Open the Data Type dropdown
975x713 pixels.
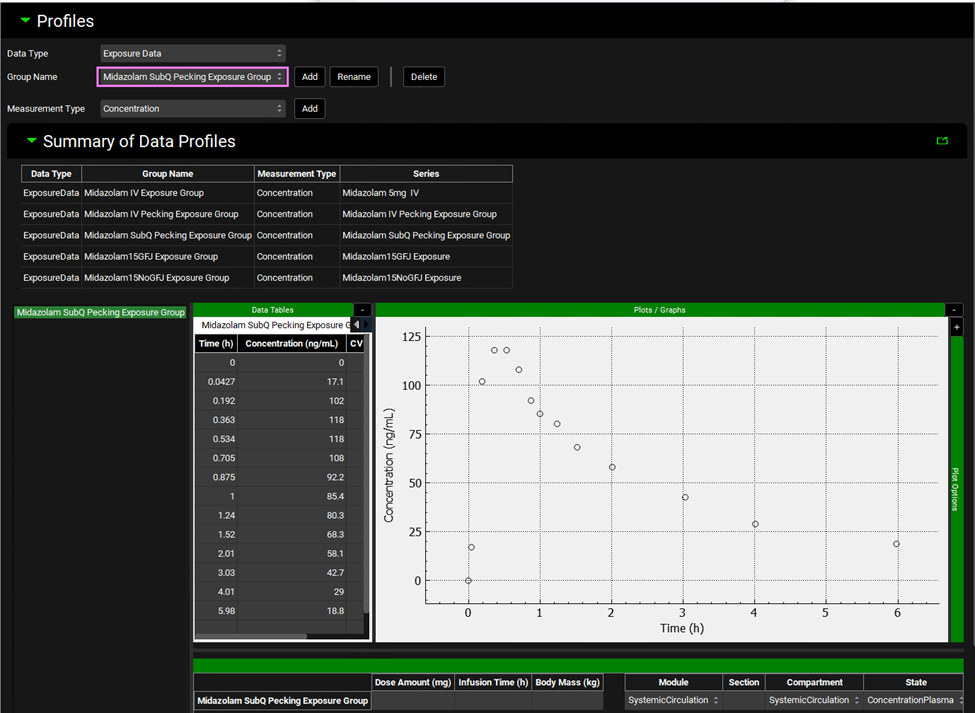(193, 53)
